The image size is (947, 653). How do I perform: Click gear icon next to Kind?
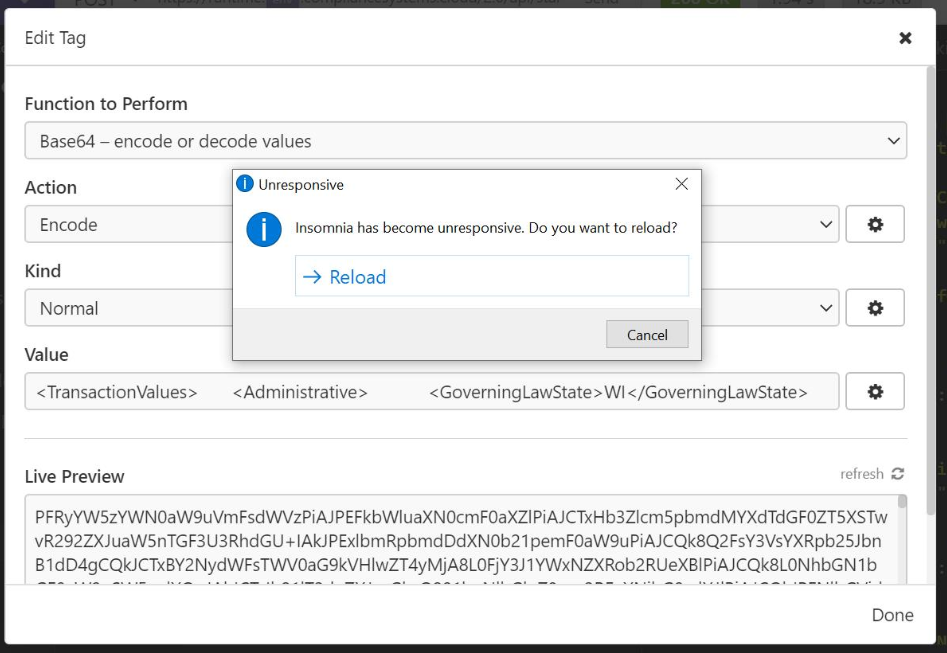coord(875,307)
